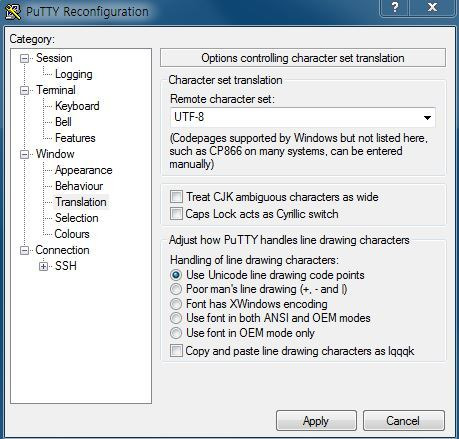Open the Terminal category

56,90
